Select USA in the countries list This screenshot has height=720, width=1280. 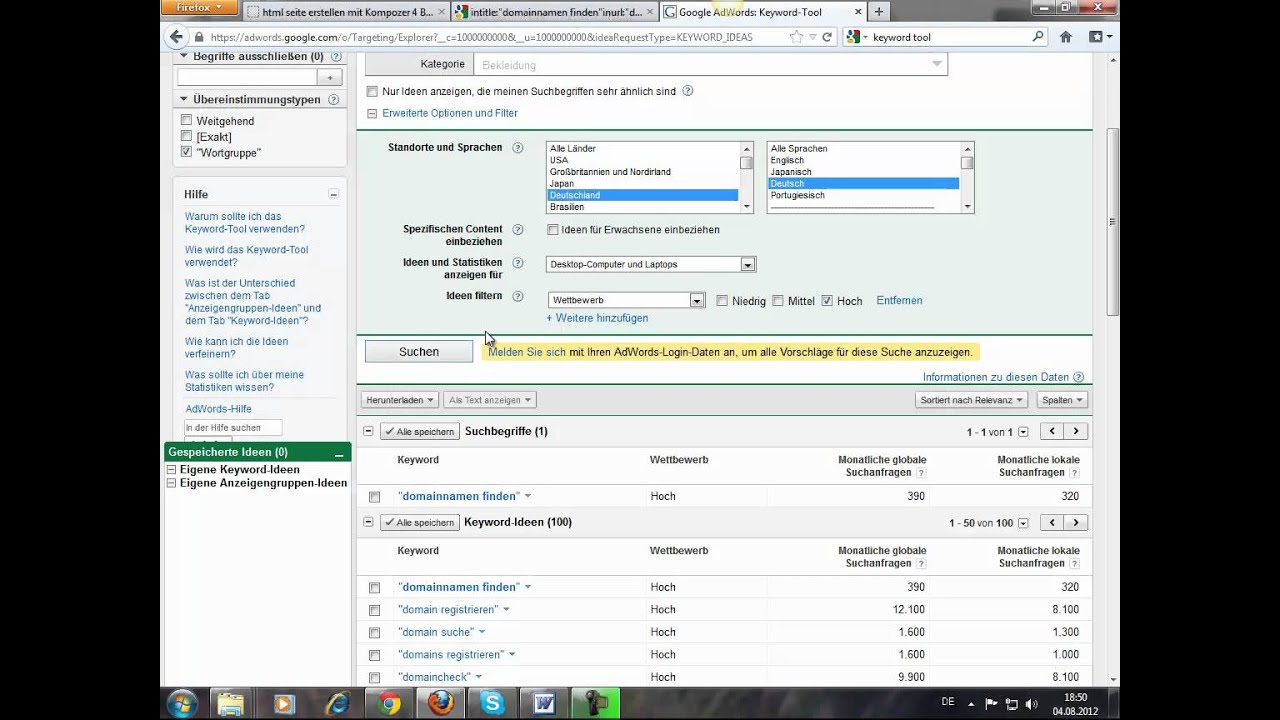coord(643,160)
